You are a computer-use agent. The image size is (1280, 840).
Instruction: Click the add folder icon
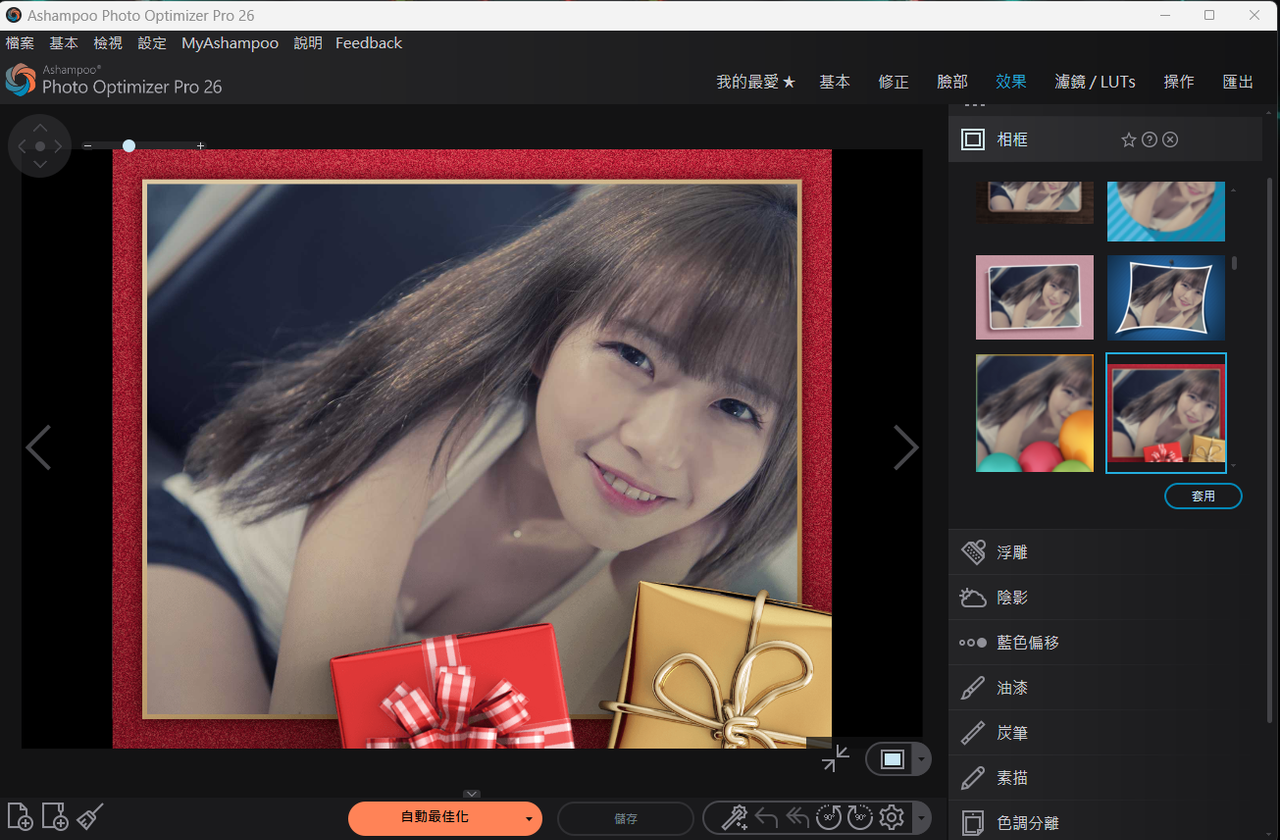(55, 816)
